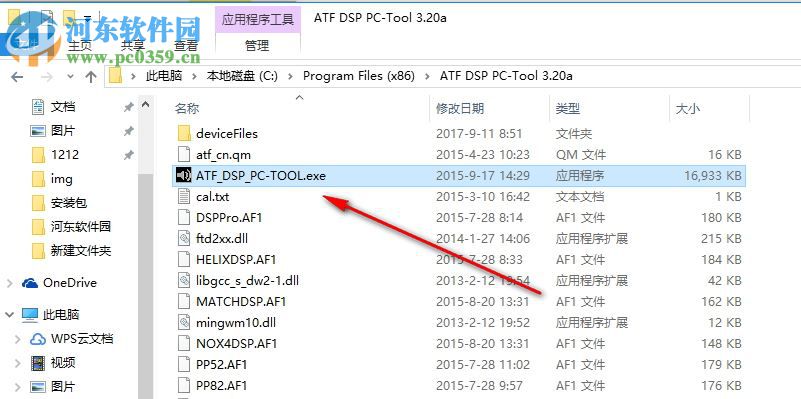Sort by 修改日期 column header
The width and height of the screenshot is (801, 399).
(460, 109)
